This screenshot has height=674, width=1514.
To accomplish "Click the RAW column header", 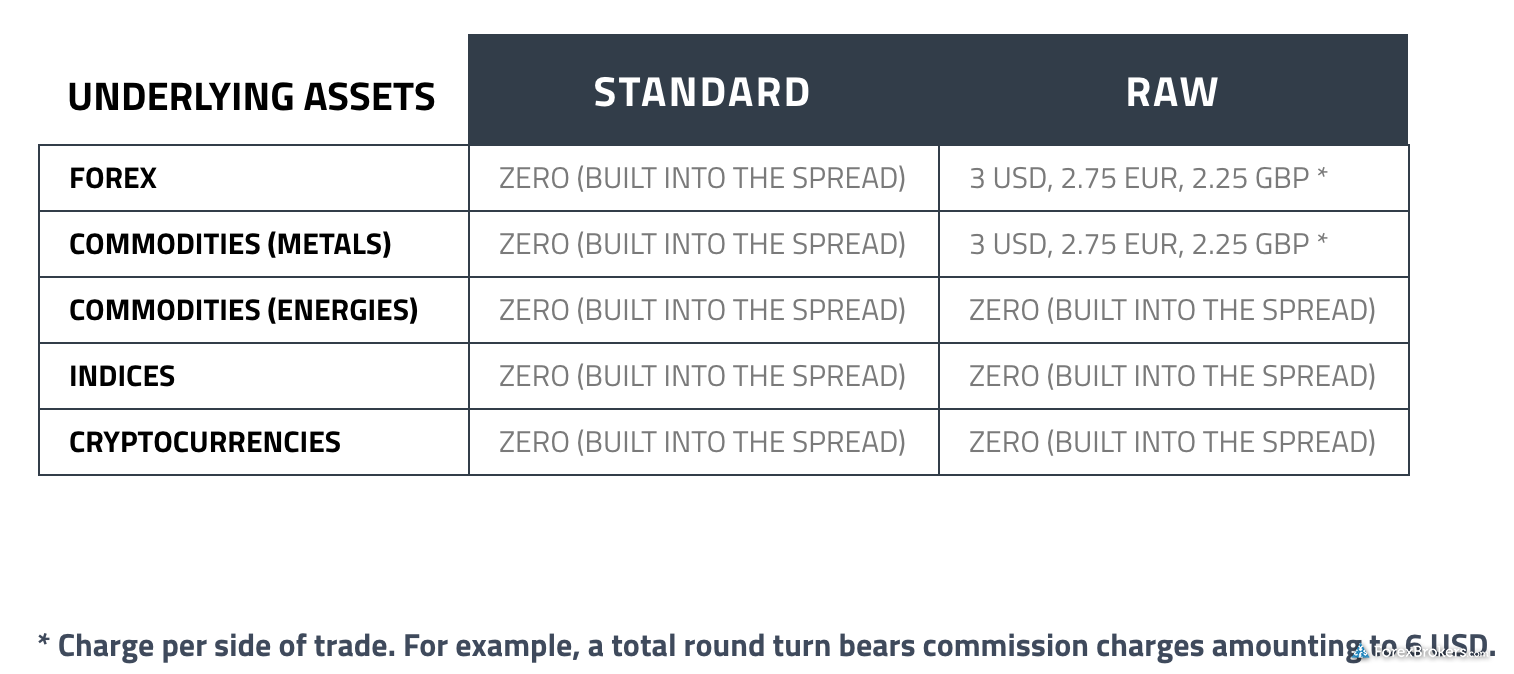I will (x=1173, y=92).
